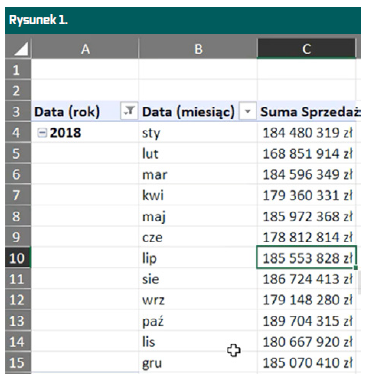Click the vertical scrollbar thumb
Viewport: 366px width, 380px height.
point(359,283)
